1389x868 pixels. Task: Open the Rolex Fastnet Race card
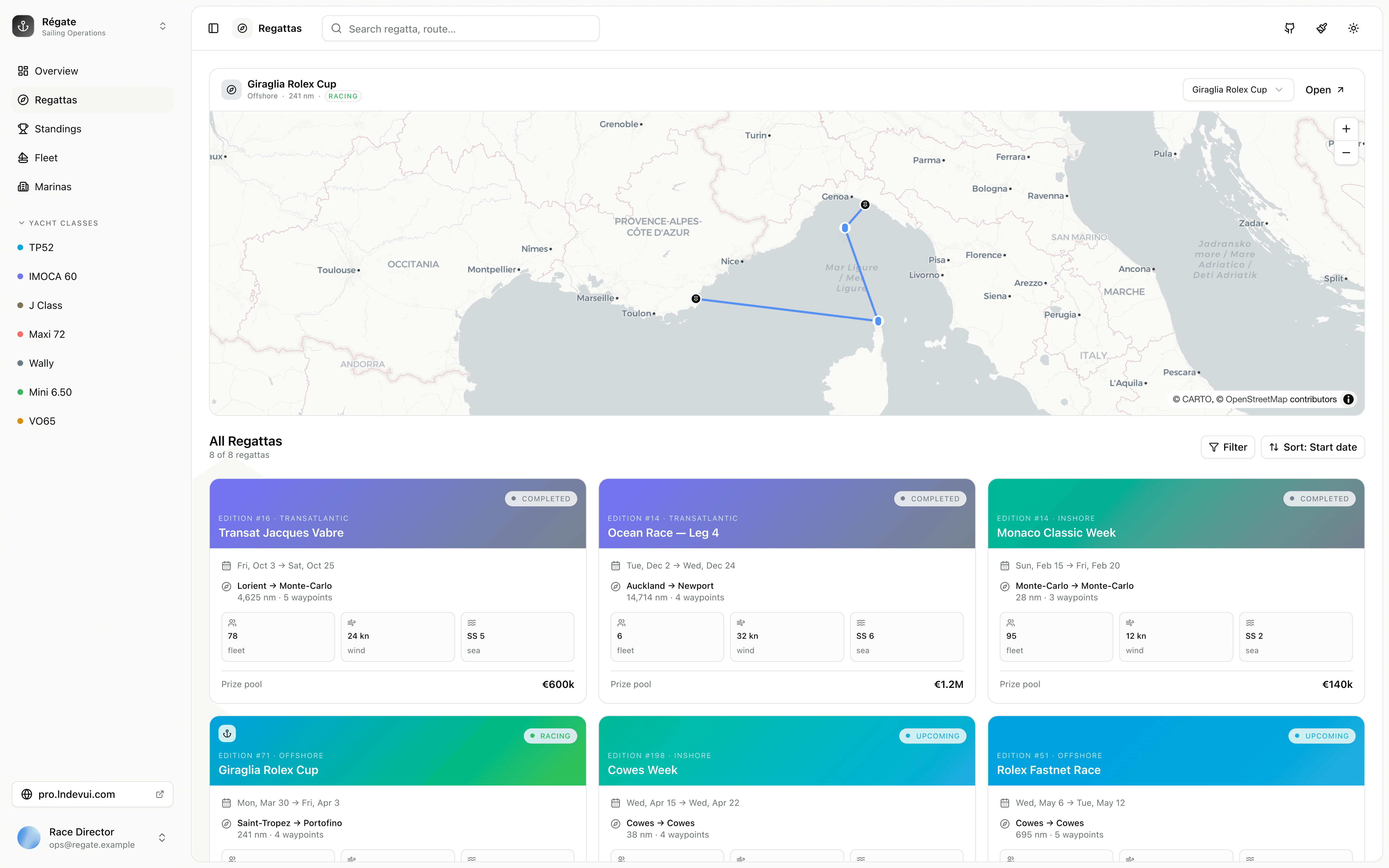point(1176,789)
